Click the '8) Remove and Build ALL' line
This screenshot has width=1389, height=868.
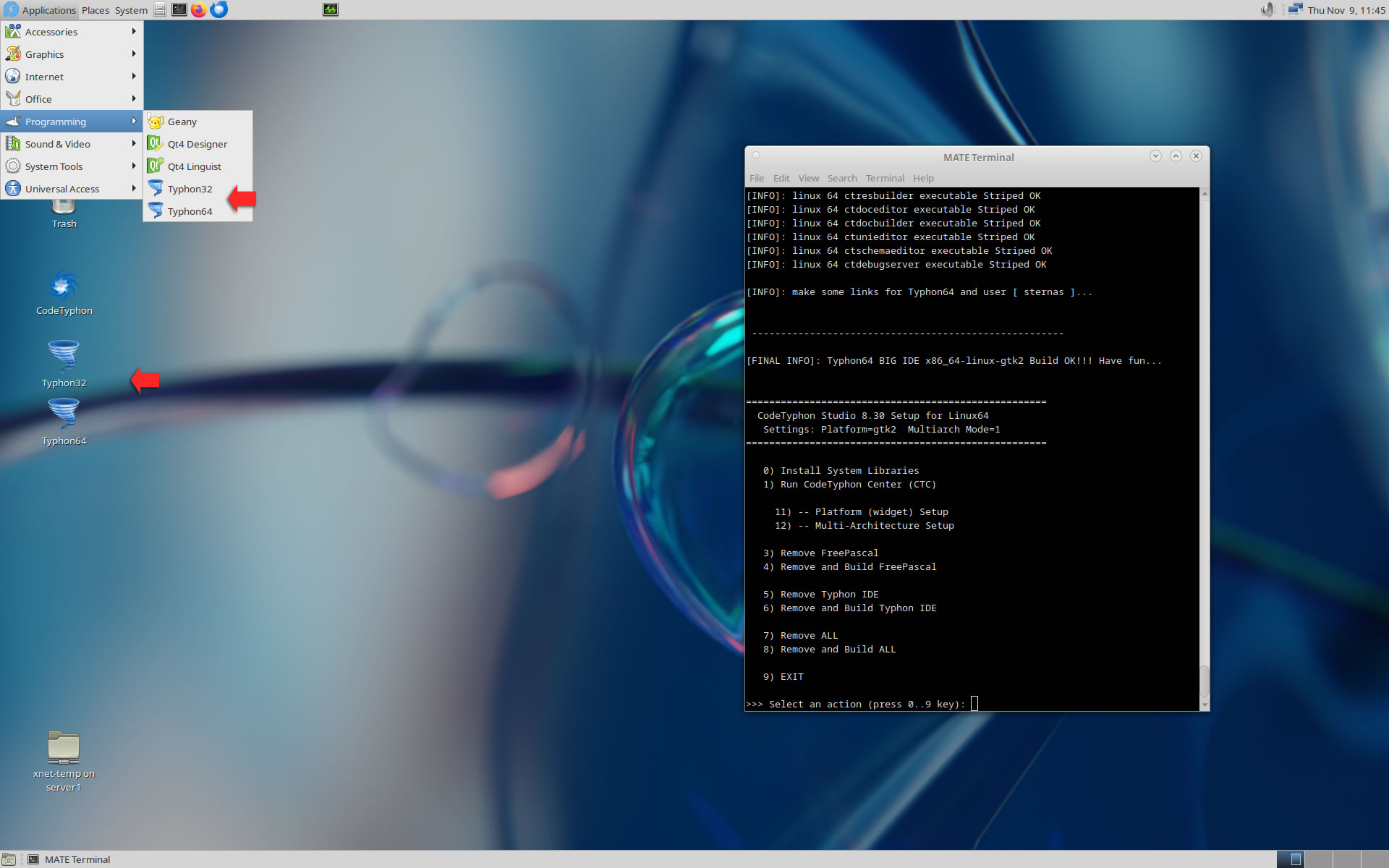pyautogui.click(x=830, y=649)
